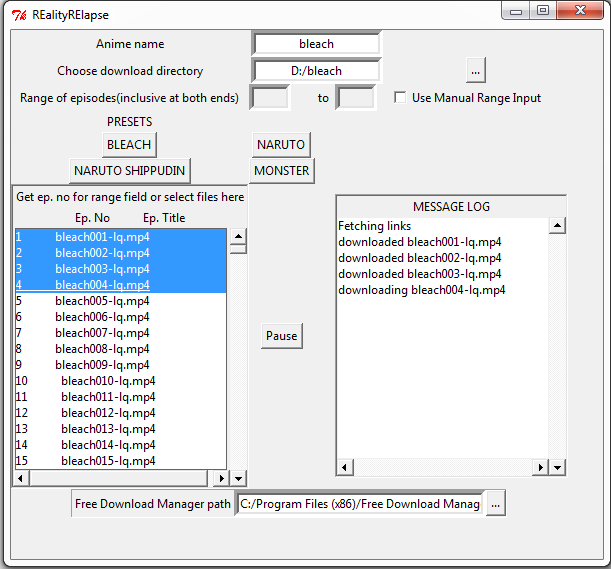Select bleach001-lq.mp4 in episode list
Screen dimensions: 611x569
121,237
